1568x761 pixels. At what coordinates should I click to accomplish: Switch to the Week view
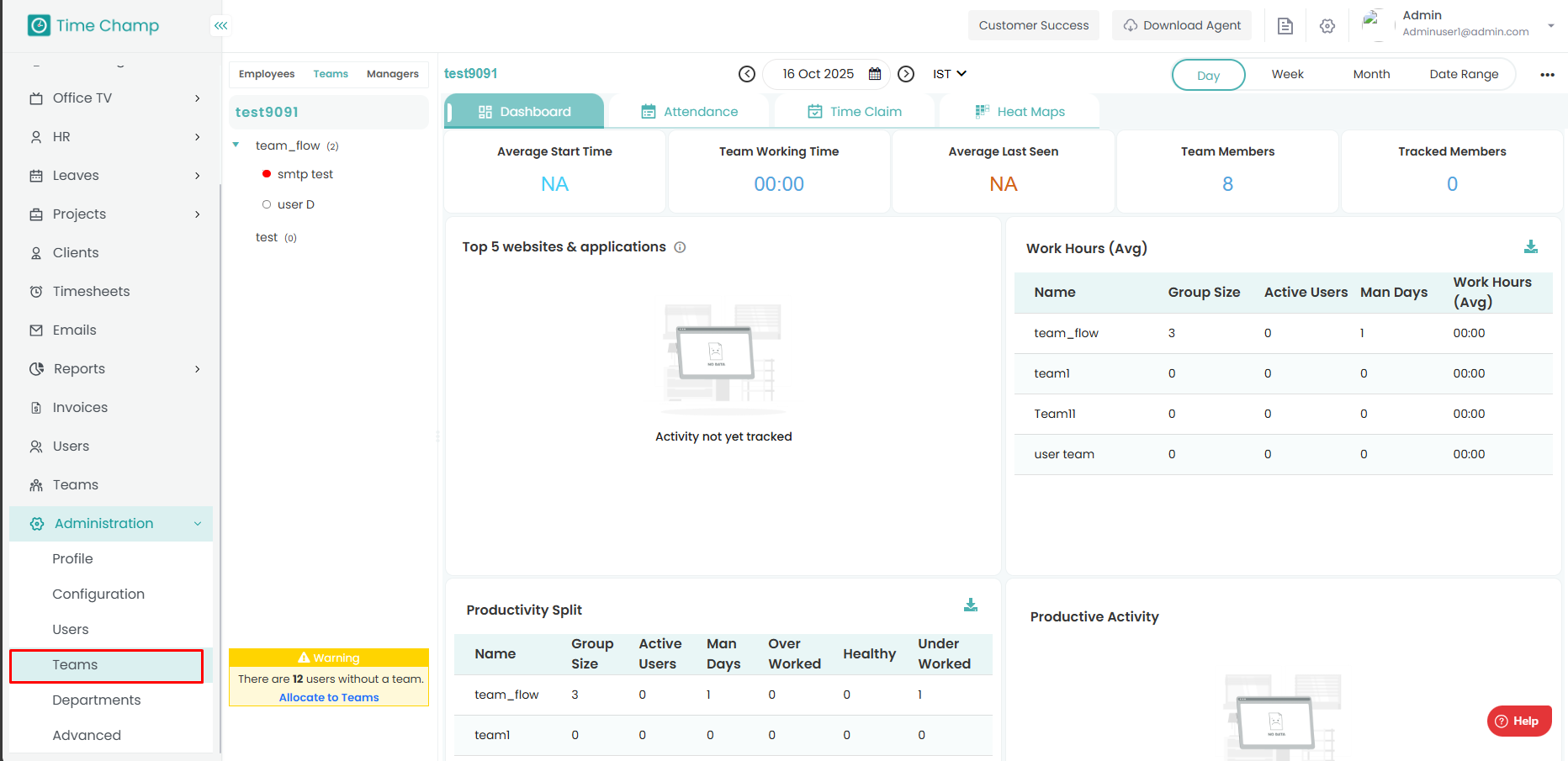pyautogui.click(x=1287, y=74)
